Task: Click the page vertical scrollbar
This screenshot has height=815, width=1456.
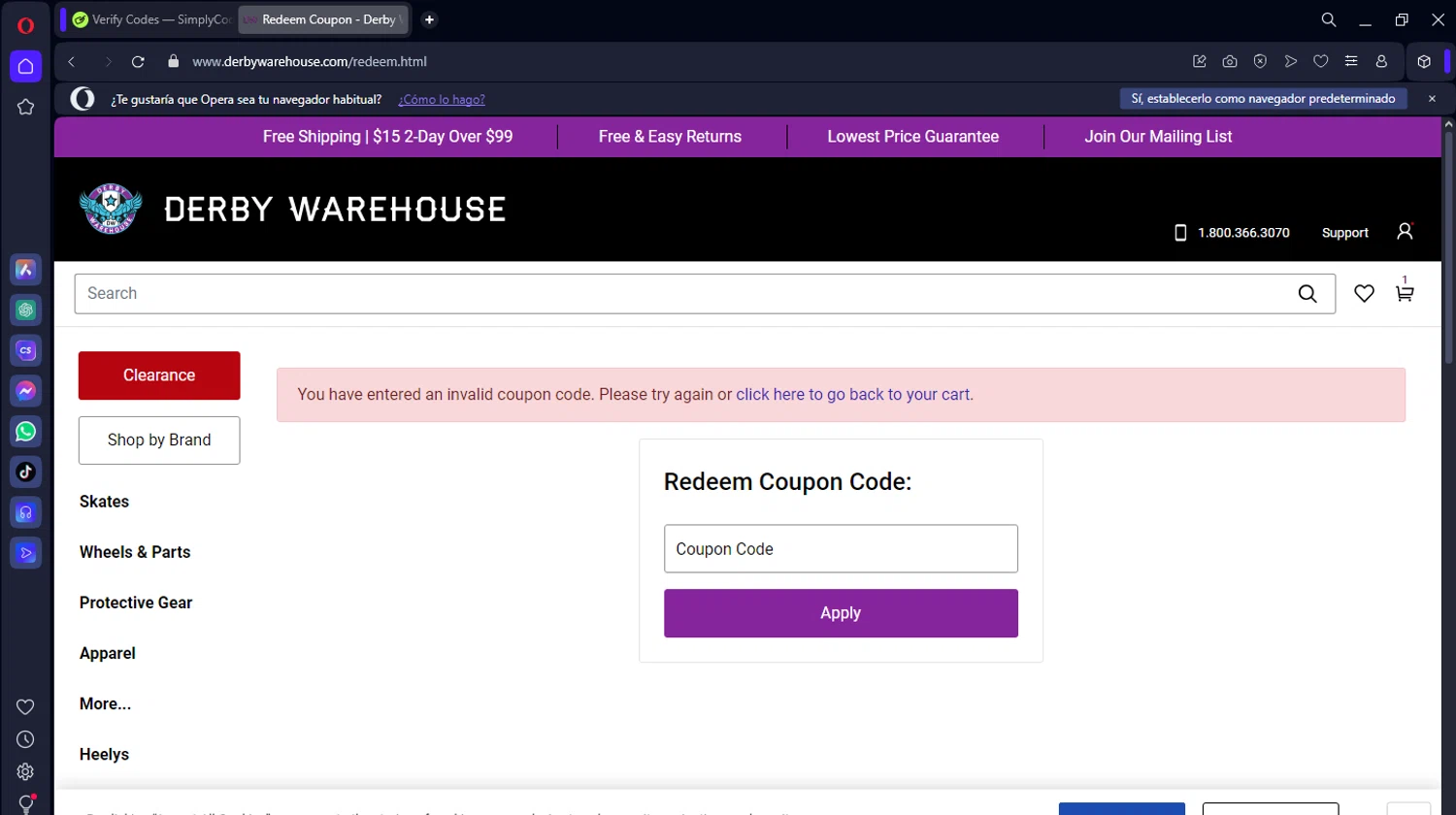Action: tap(1448, 247)
